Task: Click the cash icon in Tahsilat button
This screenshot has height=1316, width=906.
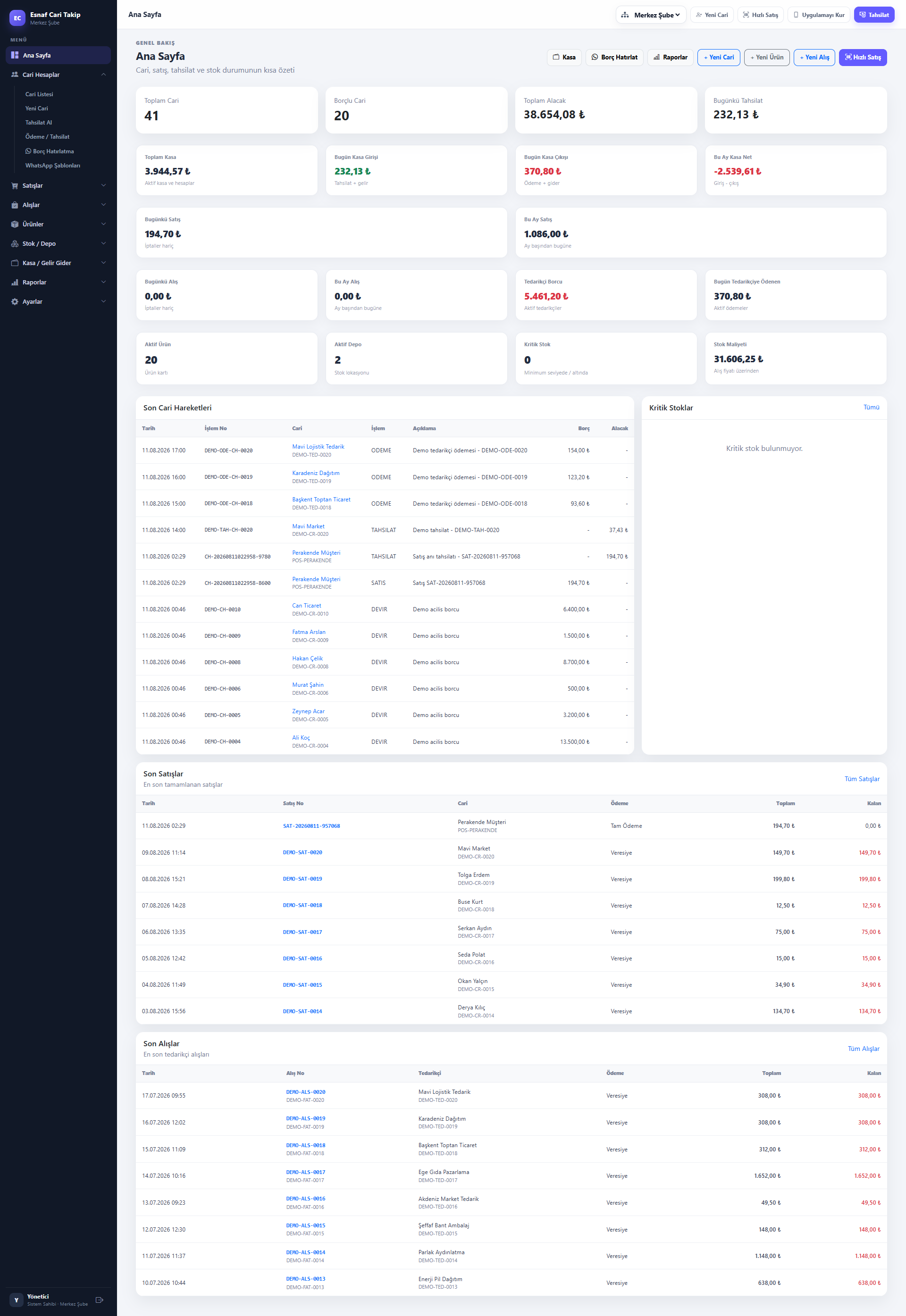Action: coord(862,15)
